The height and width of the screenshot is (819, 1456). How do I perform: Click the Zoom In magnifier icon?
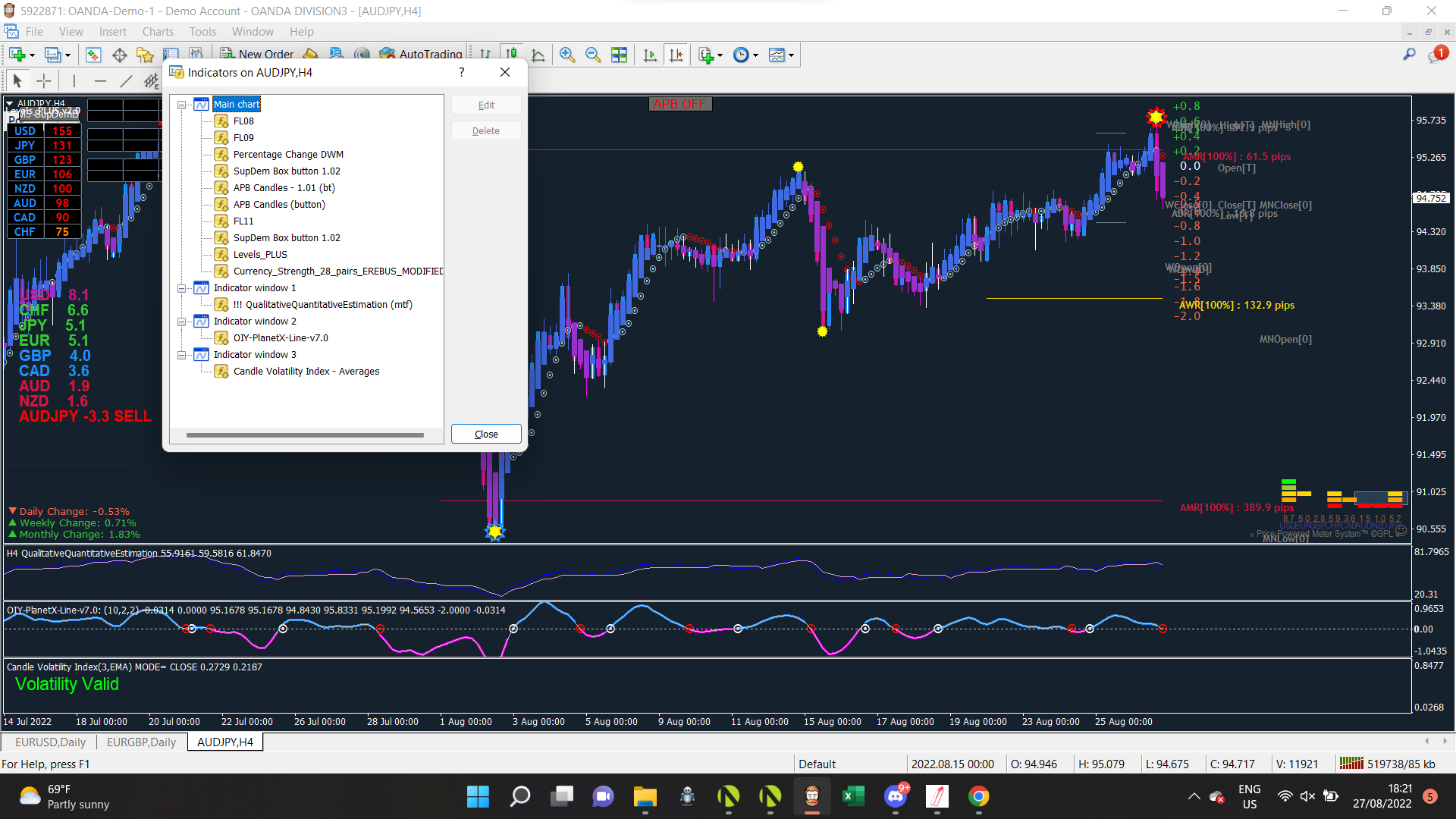click(x=566, y=55)
